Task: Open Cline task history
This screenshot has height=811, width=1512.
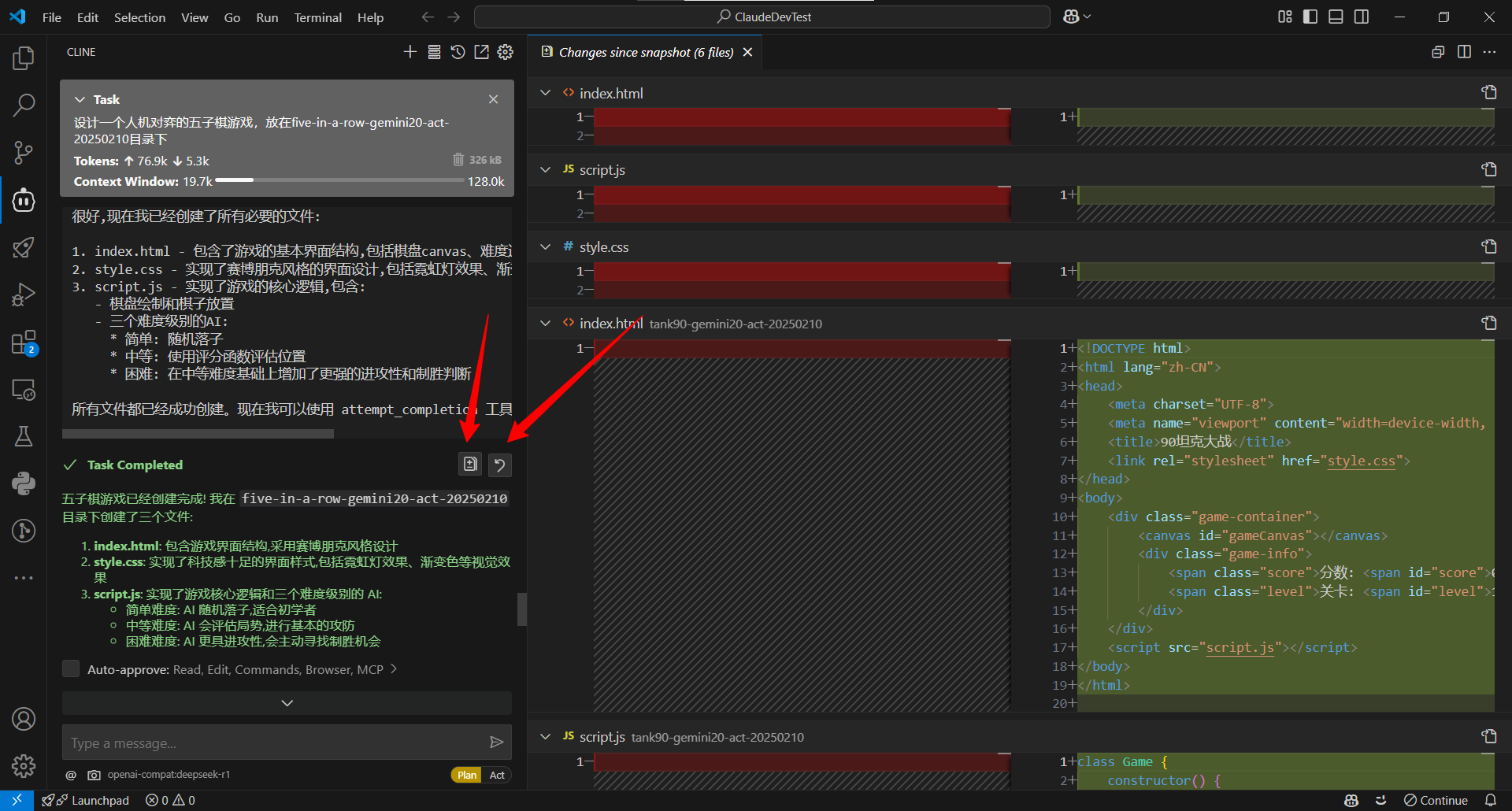Action: [458, 52]
